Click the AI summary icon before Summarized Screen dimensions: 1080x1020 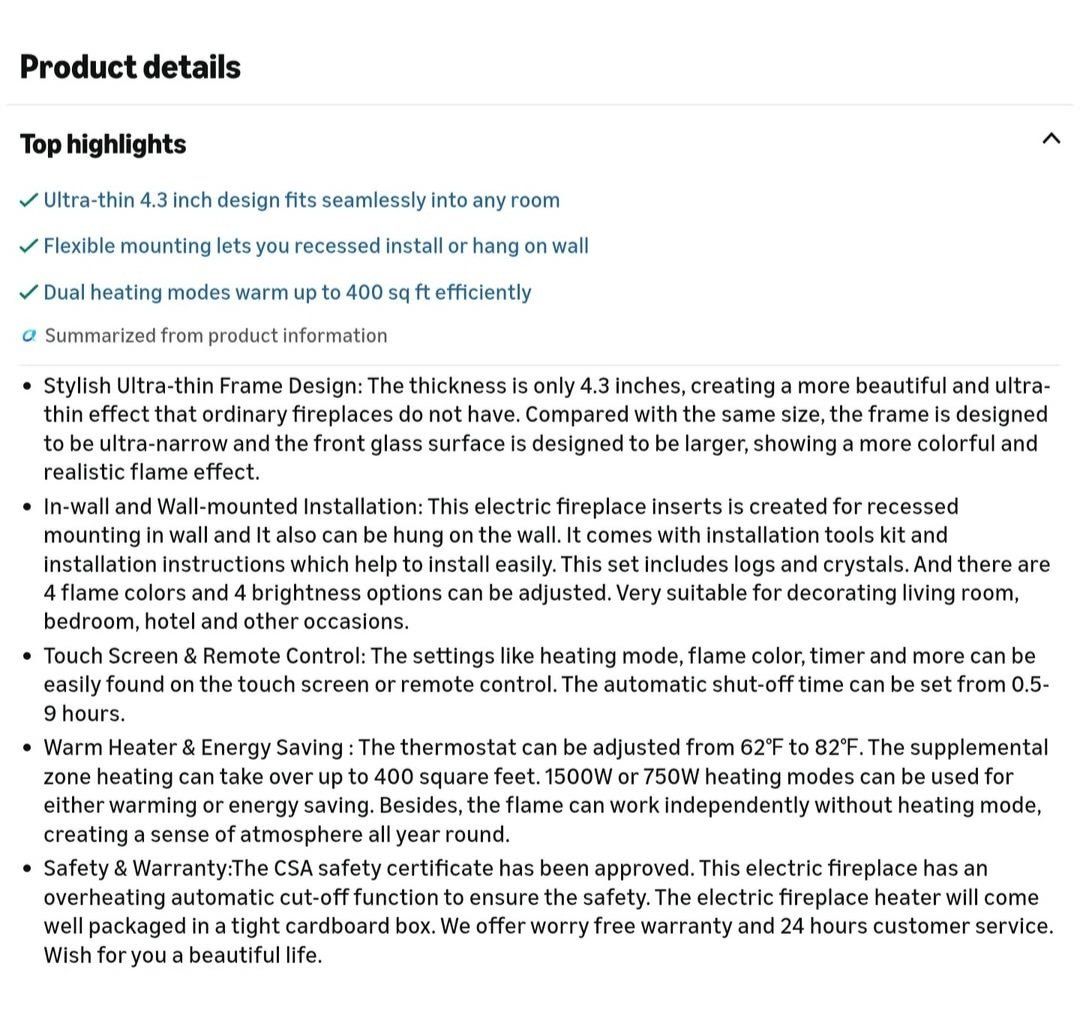pos(28,335)
